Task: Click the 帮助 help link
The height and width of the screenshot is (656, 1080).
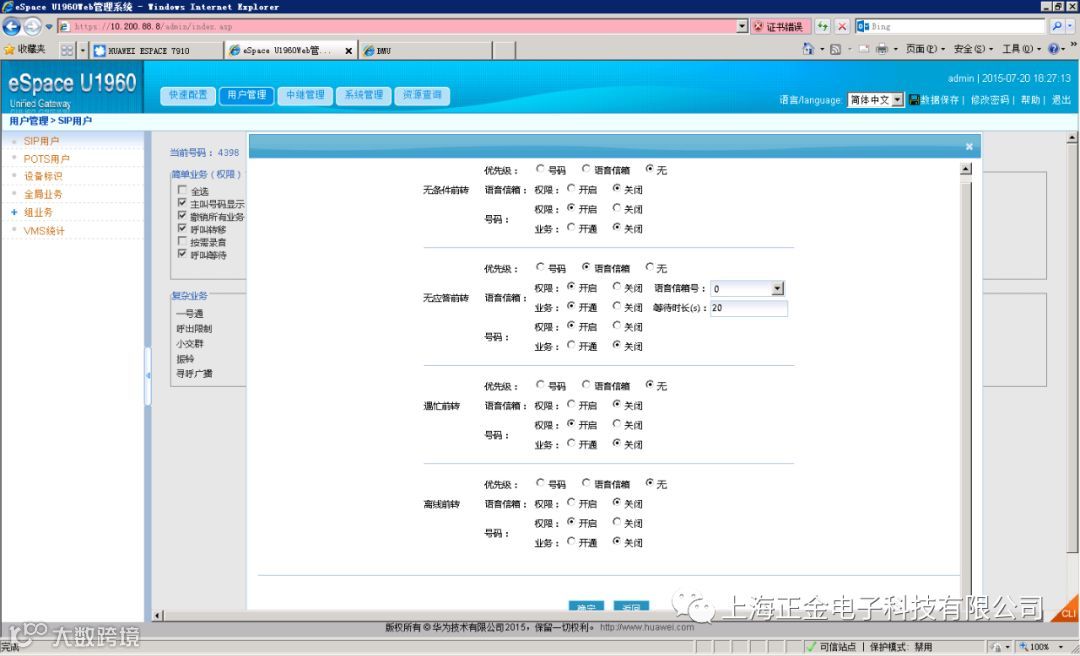Action: pyautogui.click(x=1030, y=100)
